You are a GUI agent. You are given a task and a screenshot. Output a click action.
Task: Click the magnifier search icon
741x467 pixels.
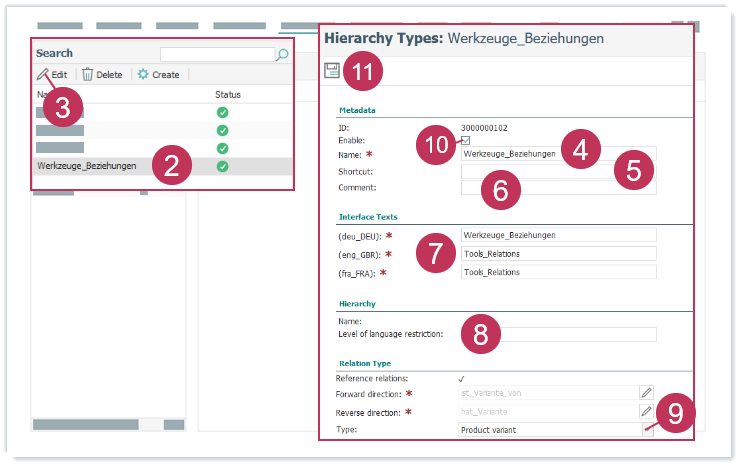283,54
